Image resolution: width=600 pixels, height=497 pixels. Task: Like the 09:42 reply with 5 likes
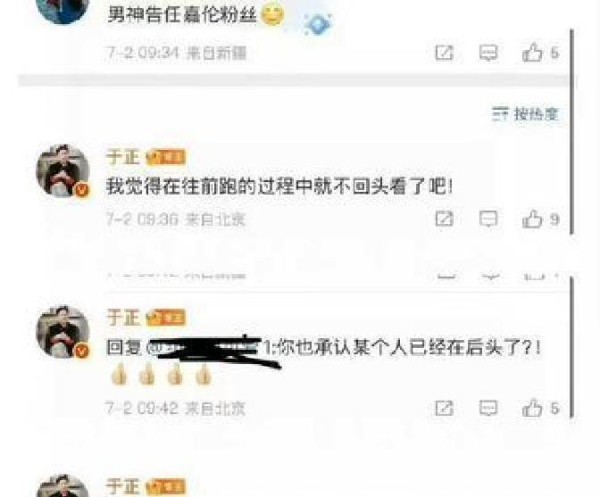[540, 408]
